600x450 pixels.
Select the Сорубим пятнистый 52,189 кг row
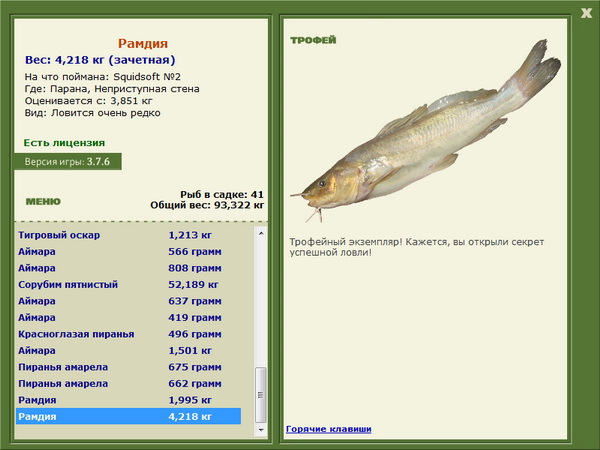[x=129, y=284]
